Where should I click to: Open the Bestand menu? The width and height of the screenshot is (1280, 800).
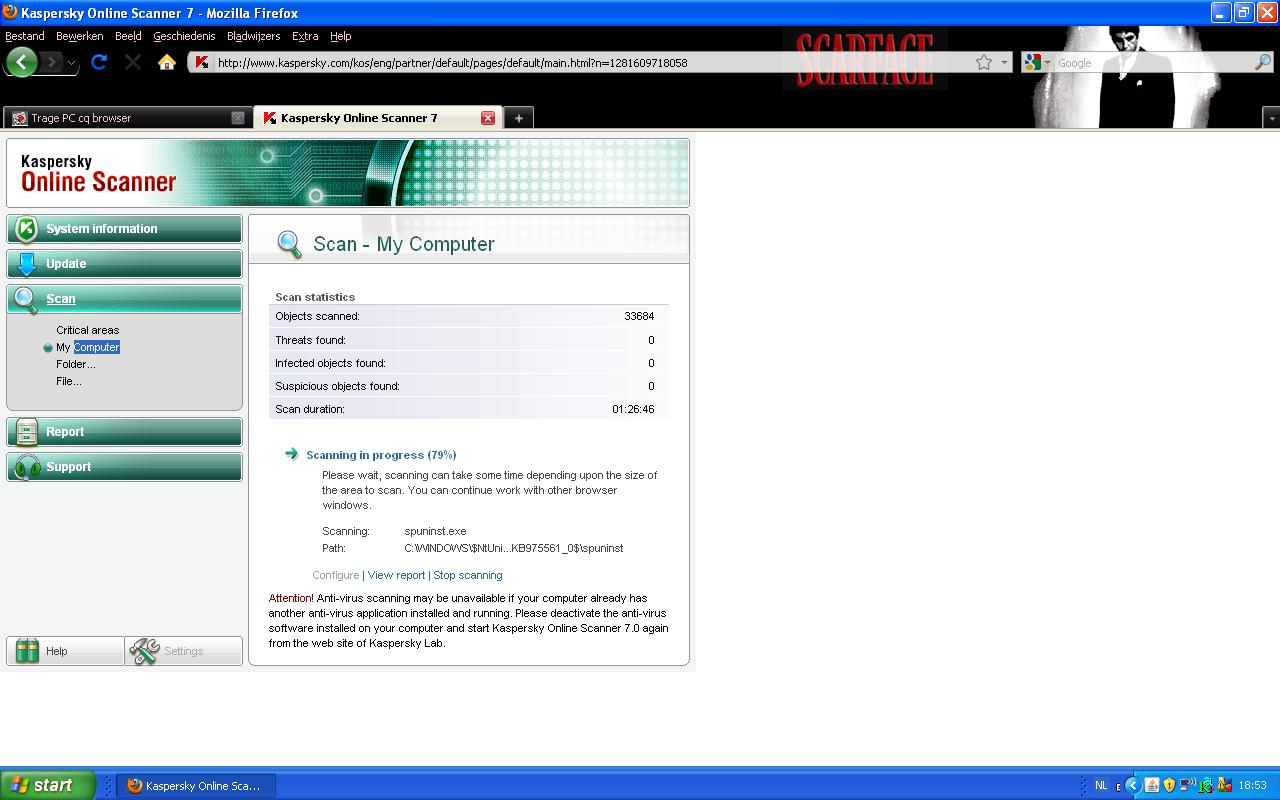click(25, 36)
